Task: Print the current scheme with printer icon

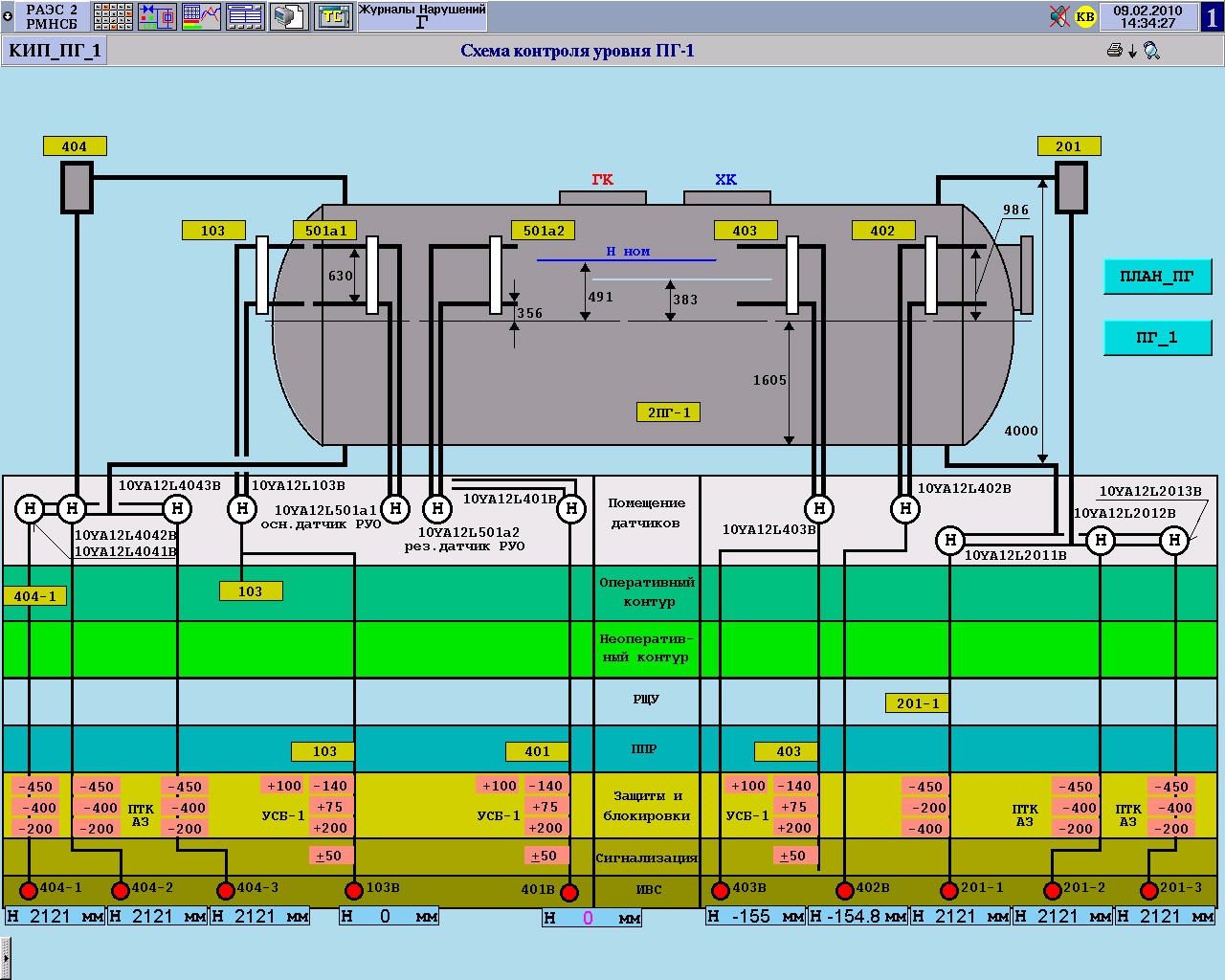Action: 1114,51
